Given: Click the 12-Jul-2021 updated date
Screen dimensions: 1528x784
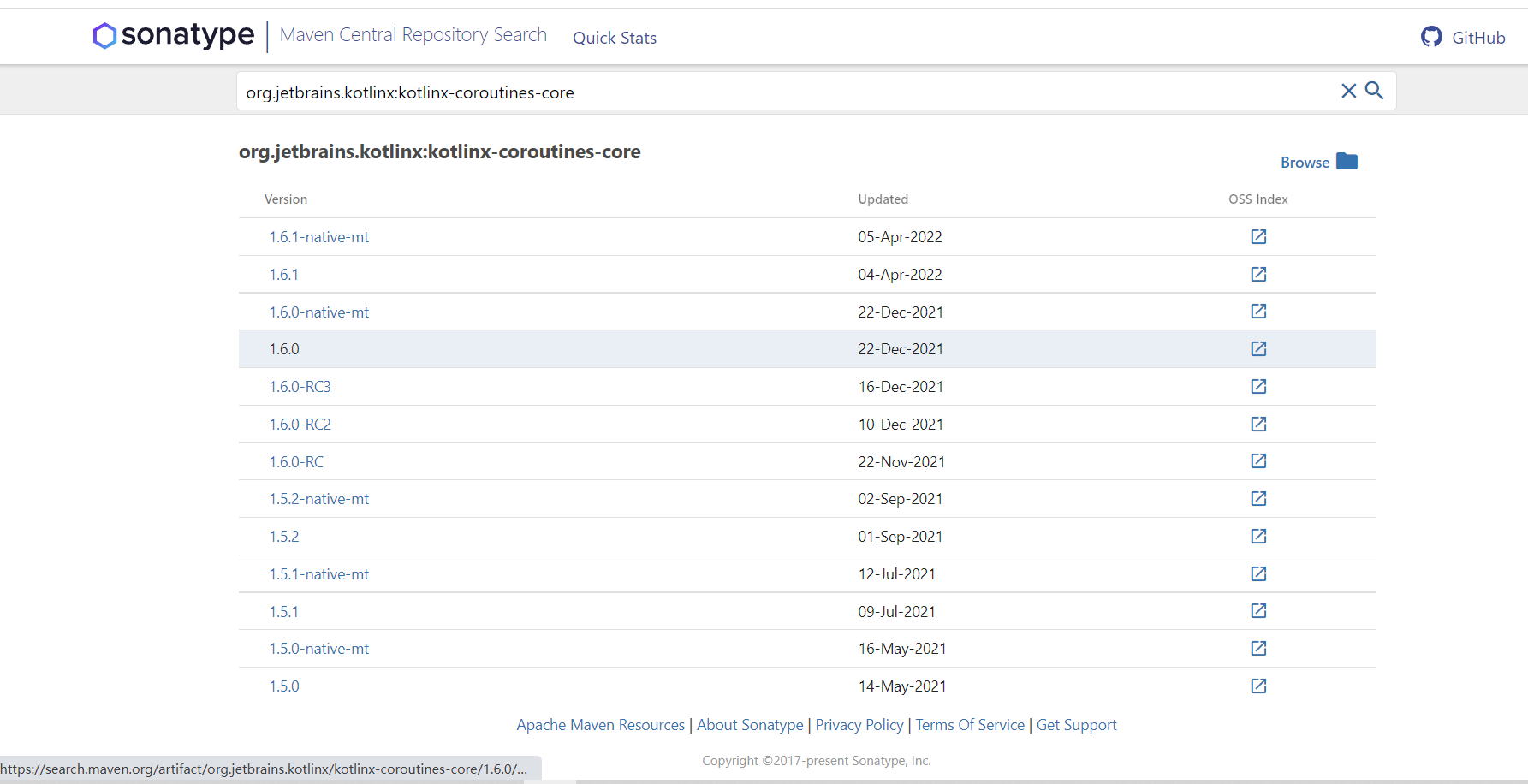Looking at the screenshot, I should [x=896, y=574].
